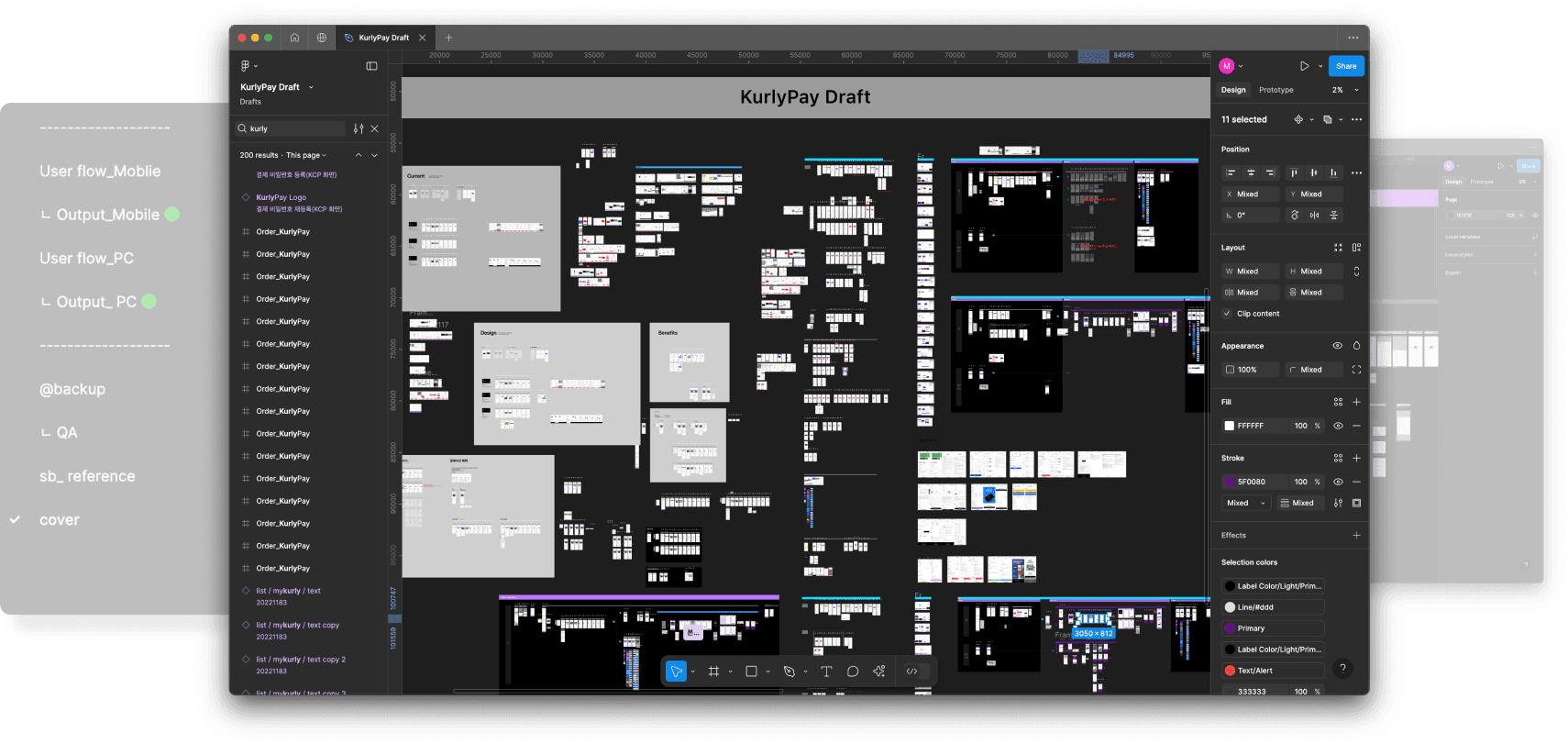Toggle auto layout in Layout section
This screenshot has width=1568, height=744.
point(1356,248)
